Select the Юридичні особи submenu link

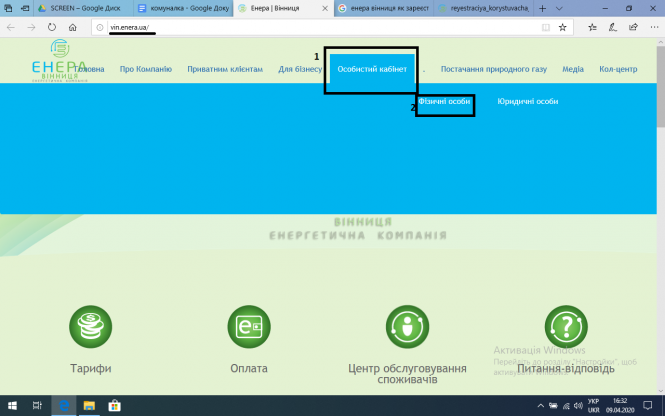tap(528, 101)
